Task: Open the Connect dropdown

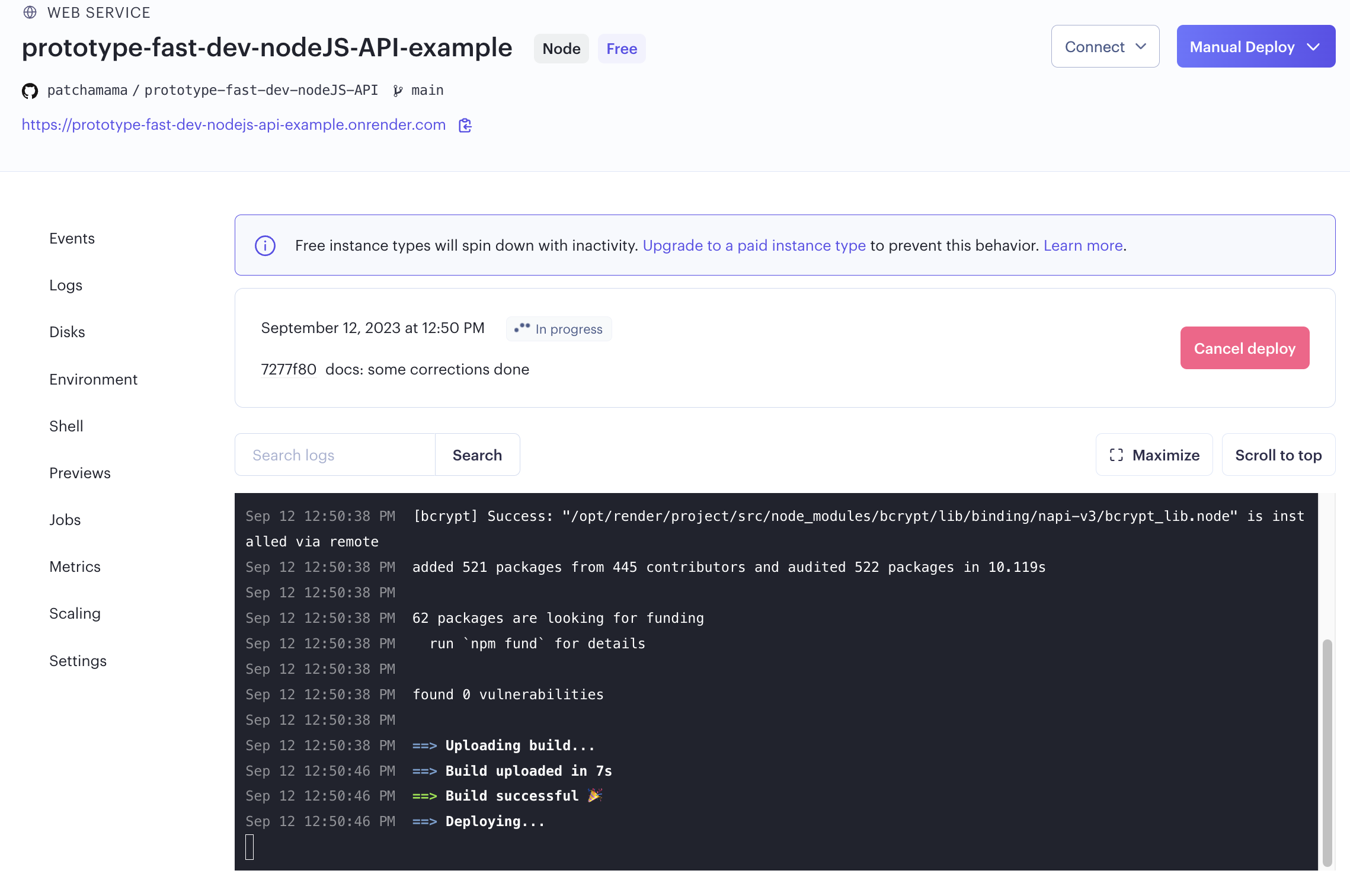Action: 1105,47
